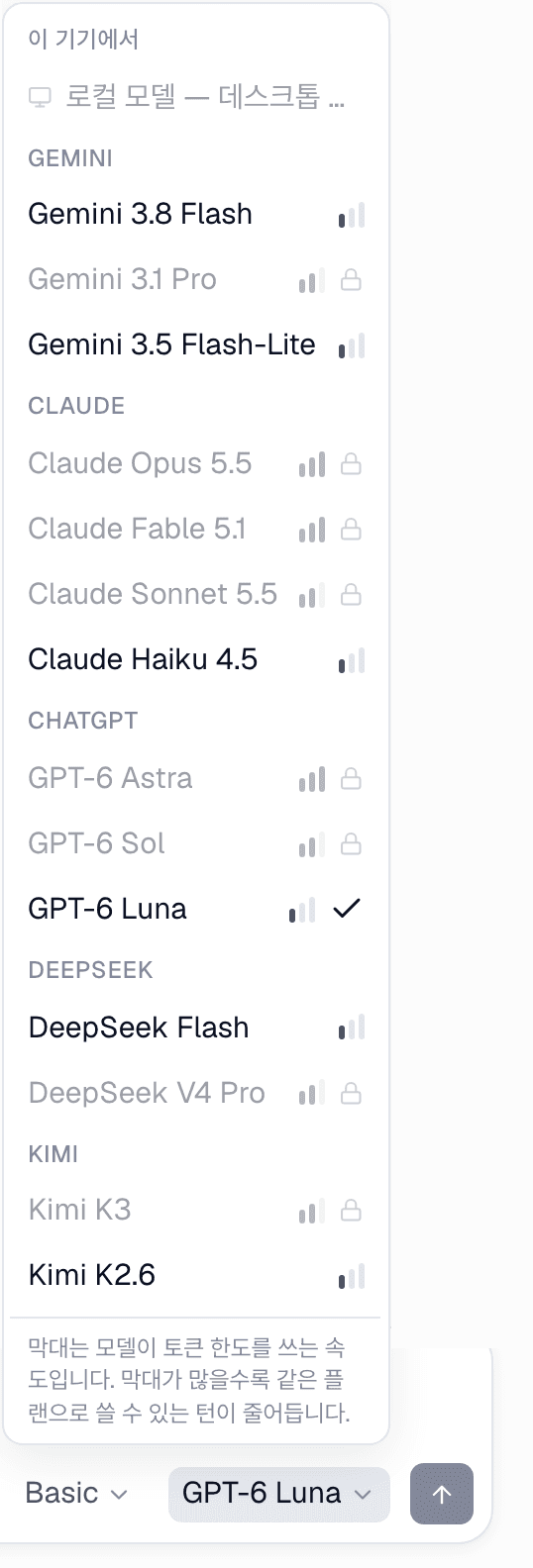Select the GPT-6 Luna entry
The width and height of the screenshot is (533, 1568).
point(196,910)
